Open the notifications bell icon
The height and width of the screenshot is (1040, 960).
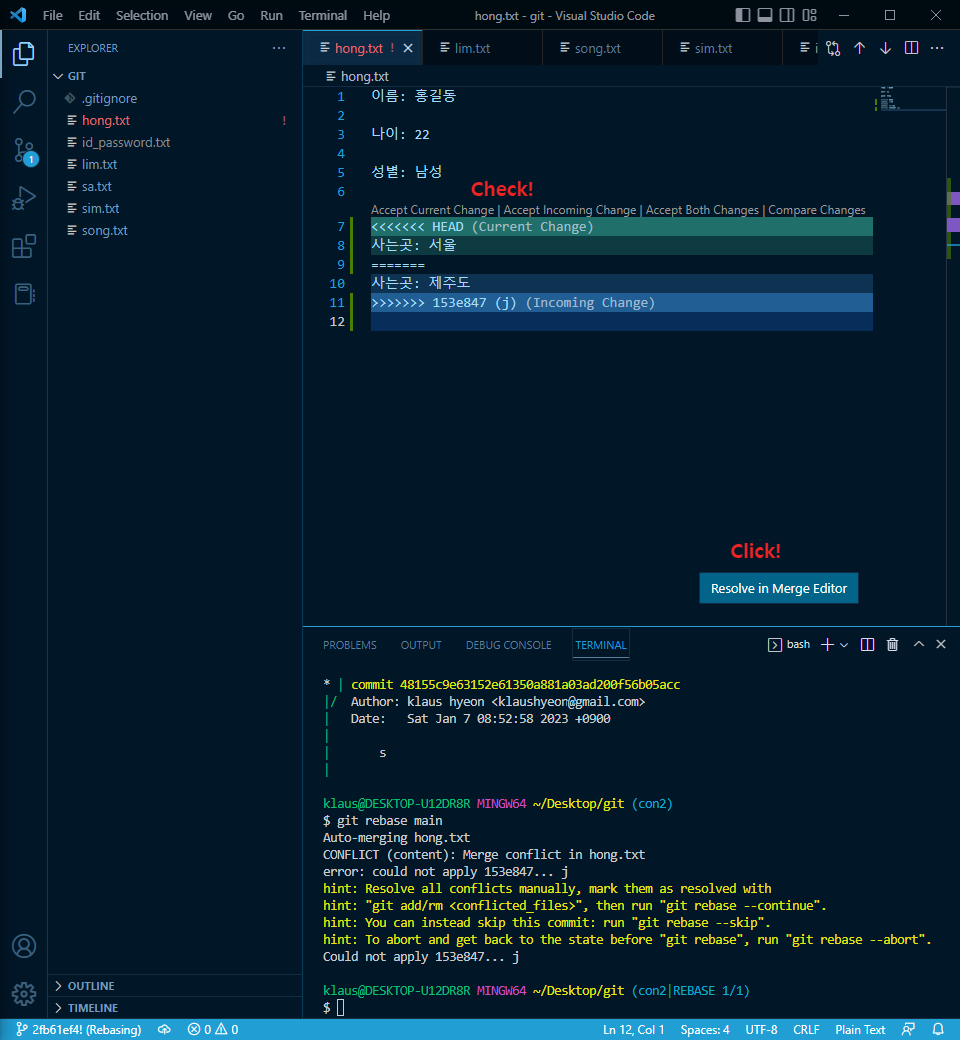pos(938,1029)
